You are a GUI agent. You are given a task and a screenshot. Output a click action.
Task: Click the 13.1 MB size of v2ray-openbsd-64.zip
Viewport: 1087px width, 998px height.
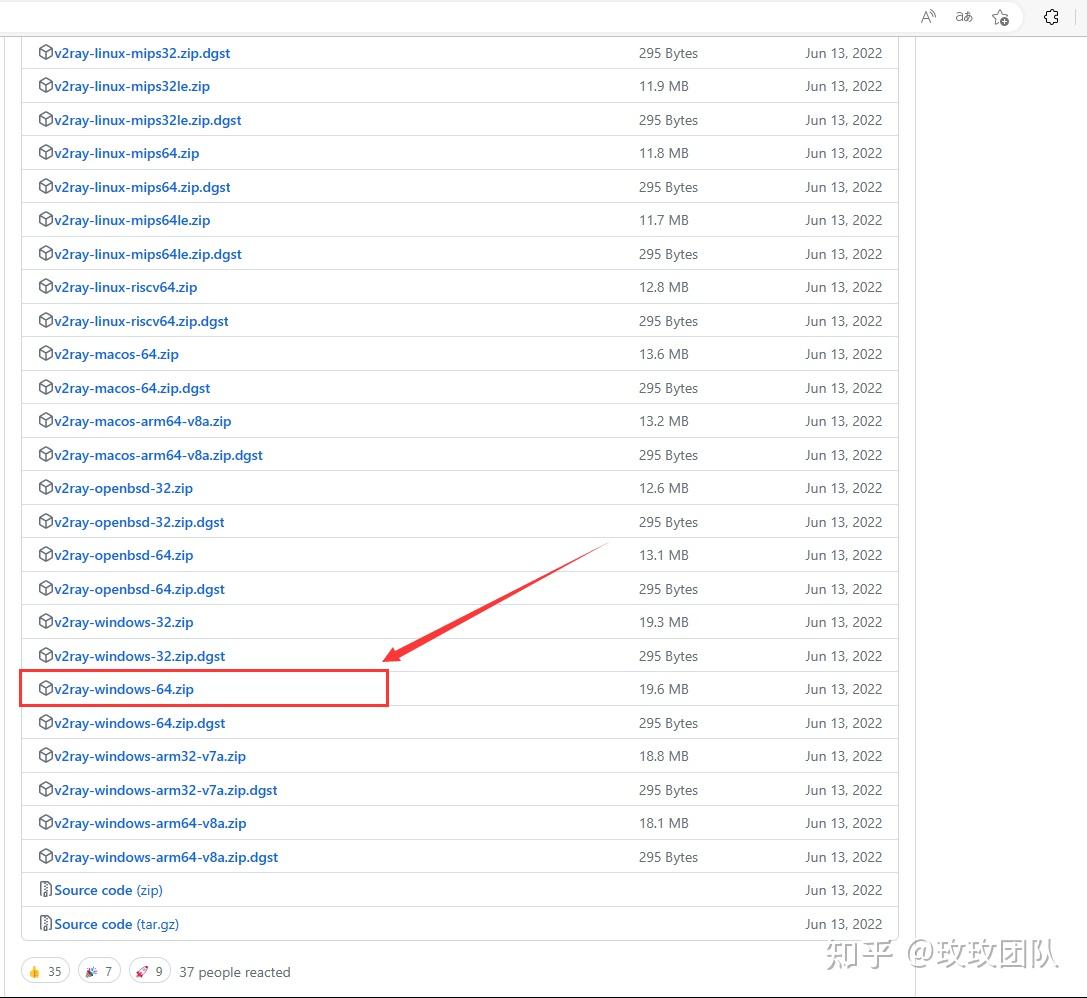[x=663, y=555]
